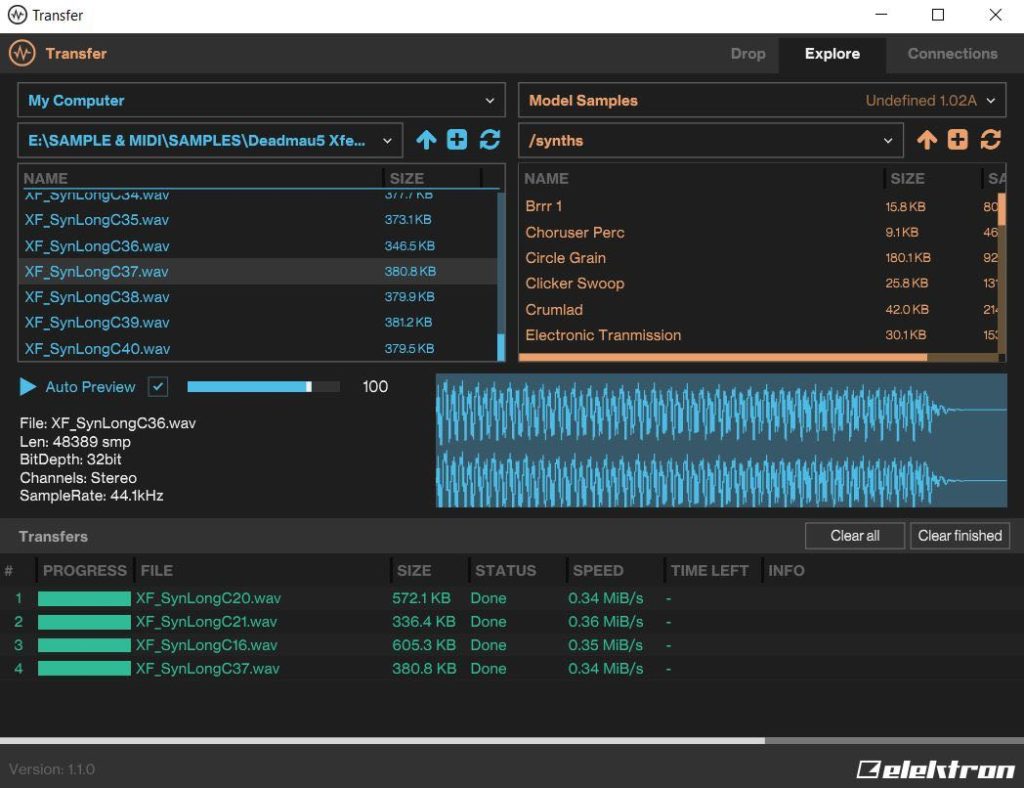Go up one folder on Model Samples side
Screen dimensions: 1024x788
(x=926, y=140)
